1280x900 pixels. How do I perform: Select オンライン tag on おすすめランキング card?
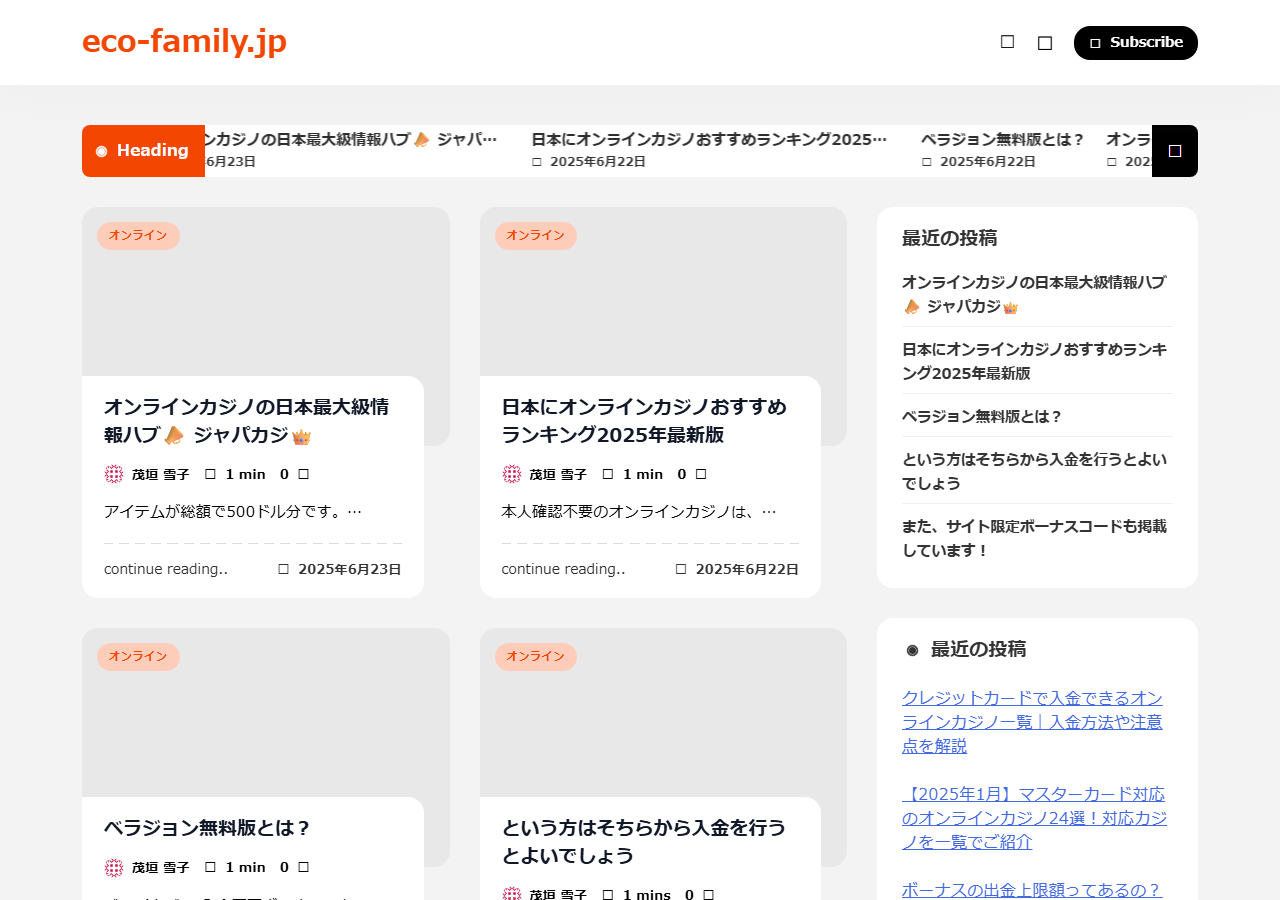coord(535,236)
